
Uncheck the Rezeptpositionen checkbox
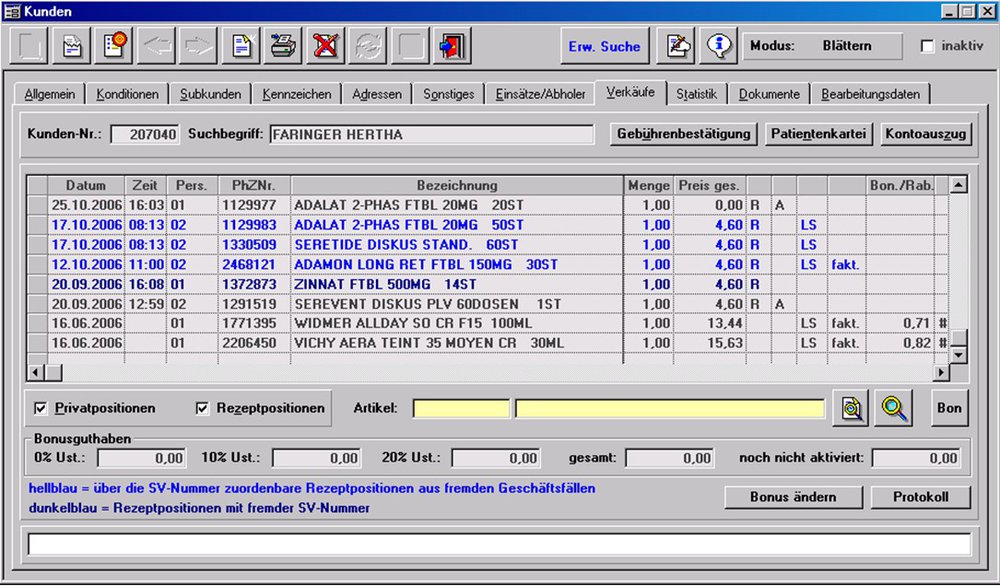pyautogui.click(x=203, y=408)
